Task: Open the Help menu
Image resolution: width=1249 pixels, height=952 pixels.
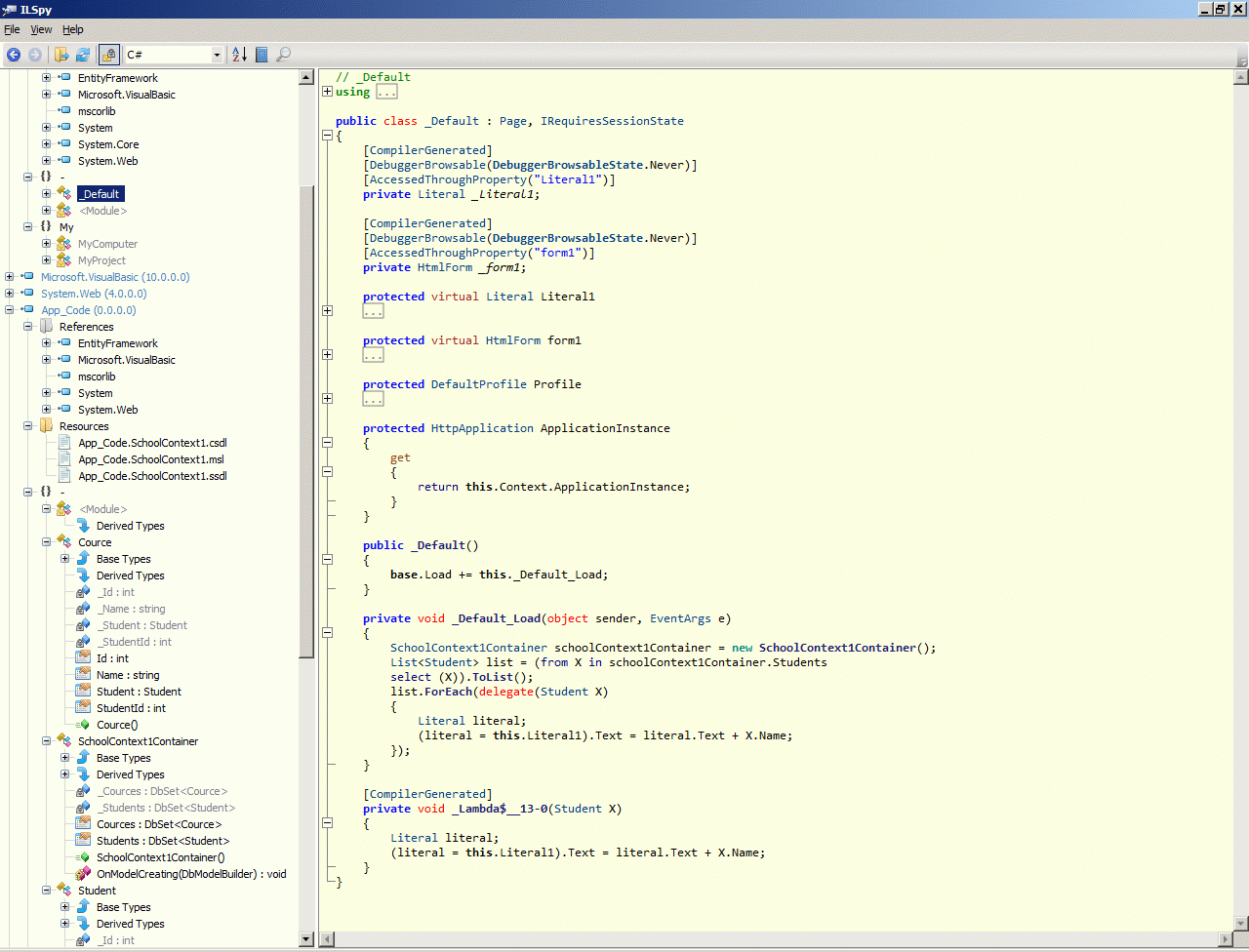Action: pos(73,29)
